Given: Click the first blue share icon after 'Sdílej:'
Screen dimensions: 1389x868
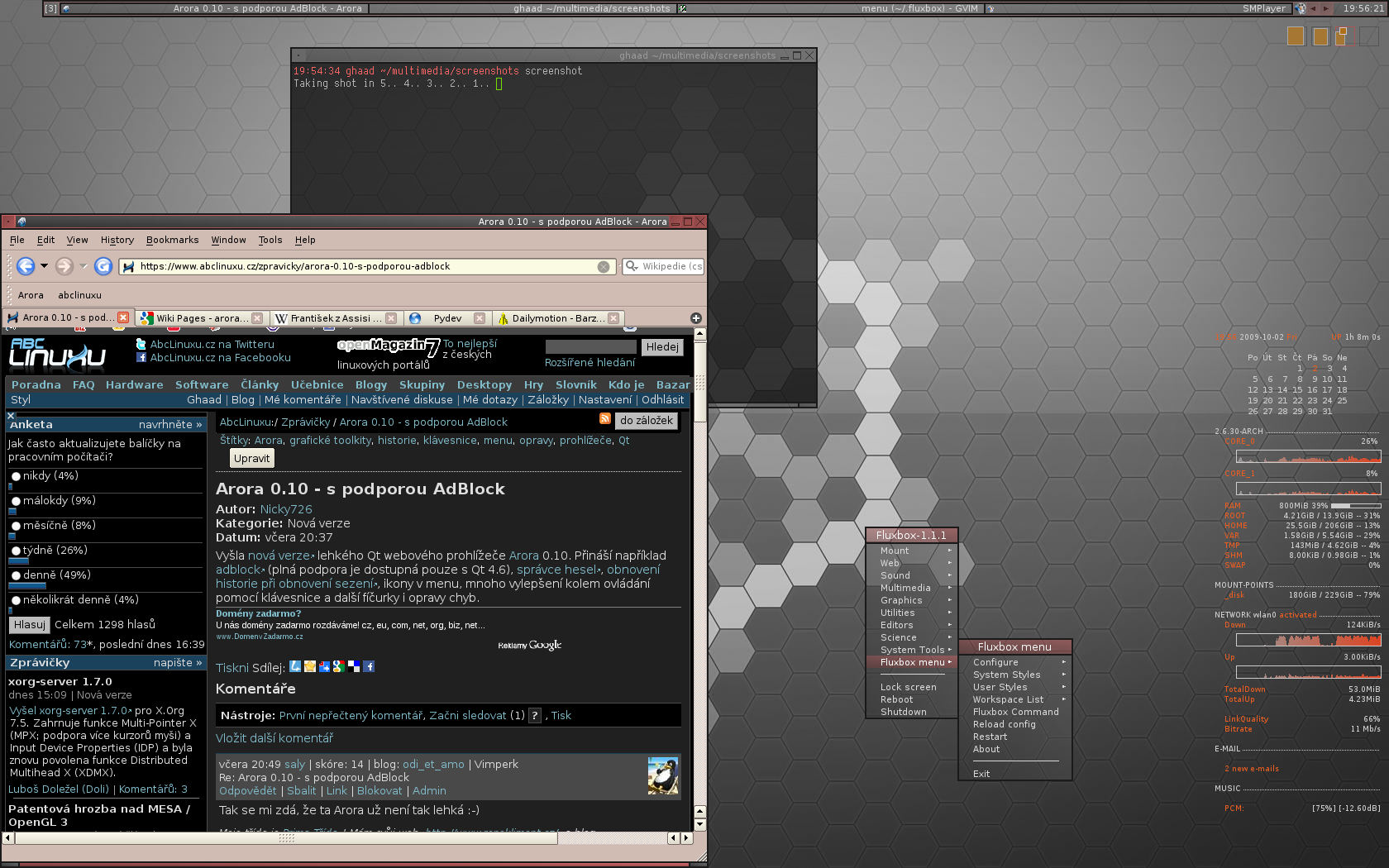Looking at the screenshot, I should [295, 666].
